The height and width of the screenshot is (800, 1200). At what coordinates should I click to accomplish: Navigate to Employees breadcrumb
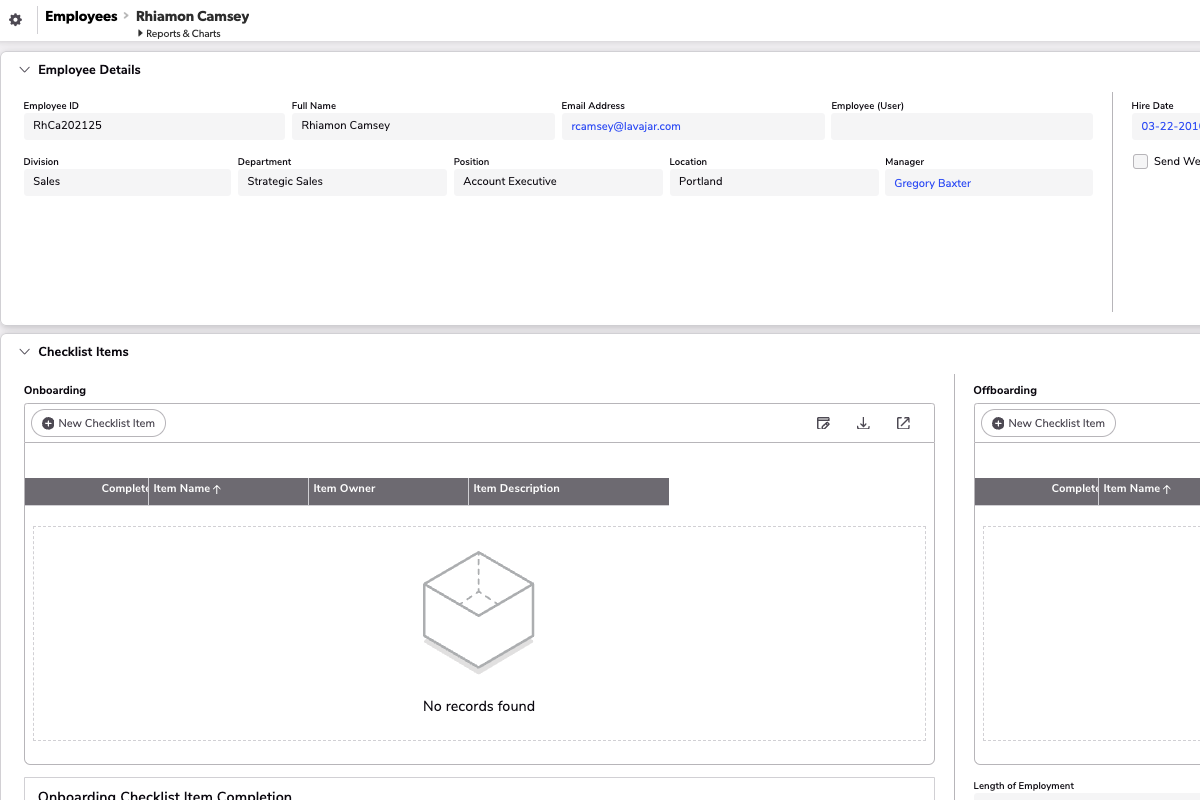[x=81, y=16]
